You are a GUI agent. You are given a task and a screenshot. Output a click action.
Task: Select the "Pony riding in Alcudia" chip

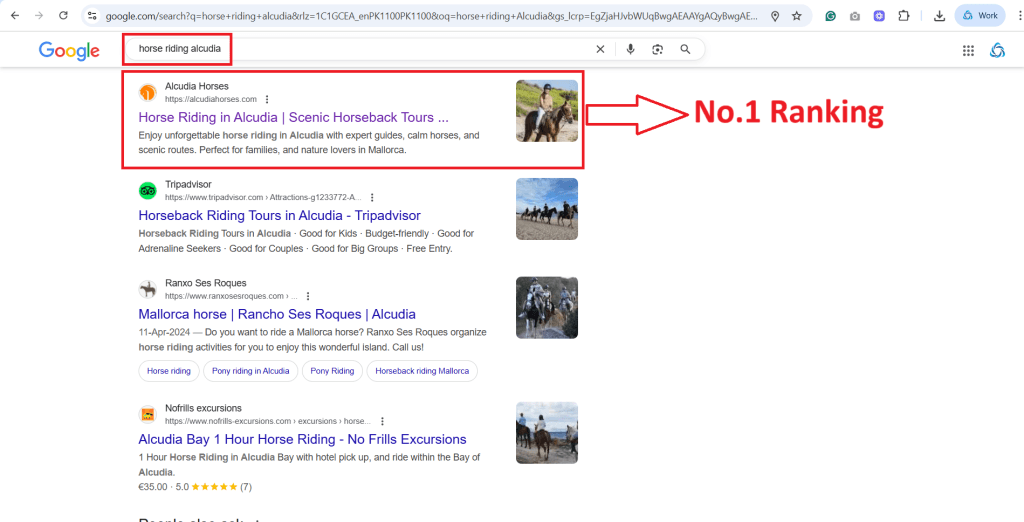[250, 371]
